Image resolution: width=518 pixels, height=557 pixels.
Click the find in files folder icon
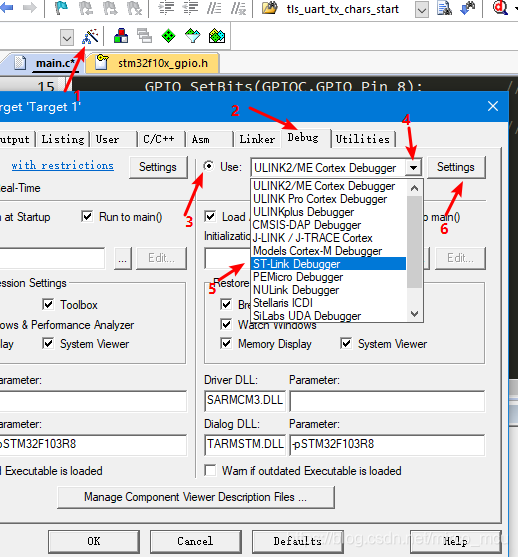tap(270, 8)
